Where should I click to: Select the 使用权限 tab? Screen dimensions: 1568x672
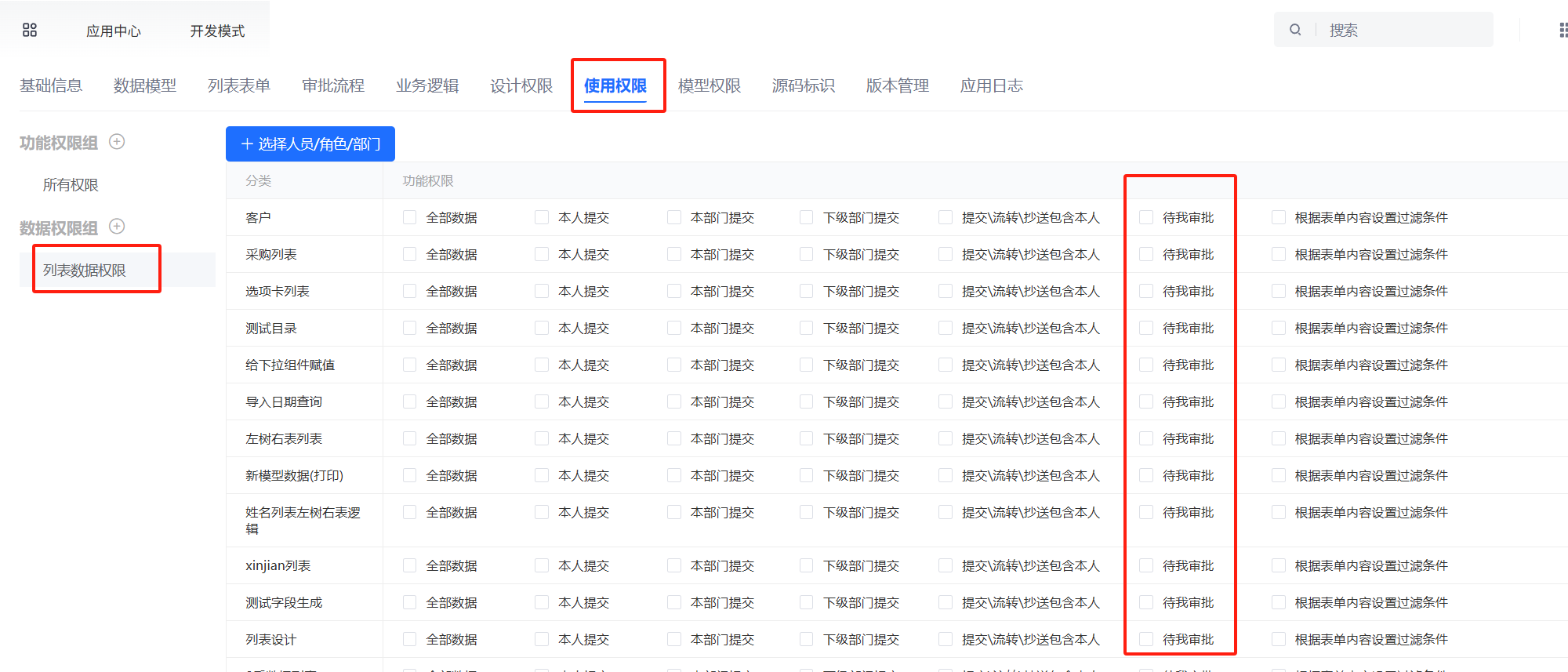coord(615,85)
